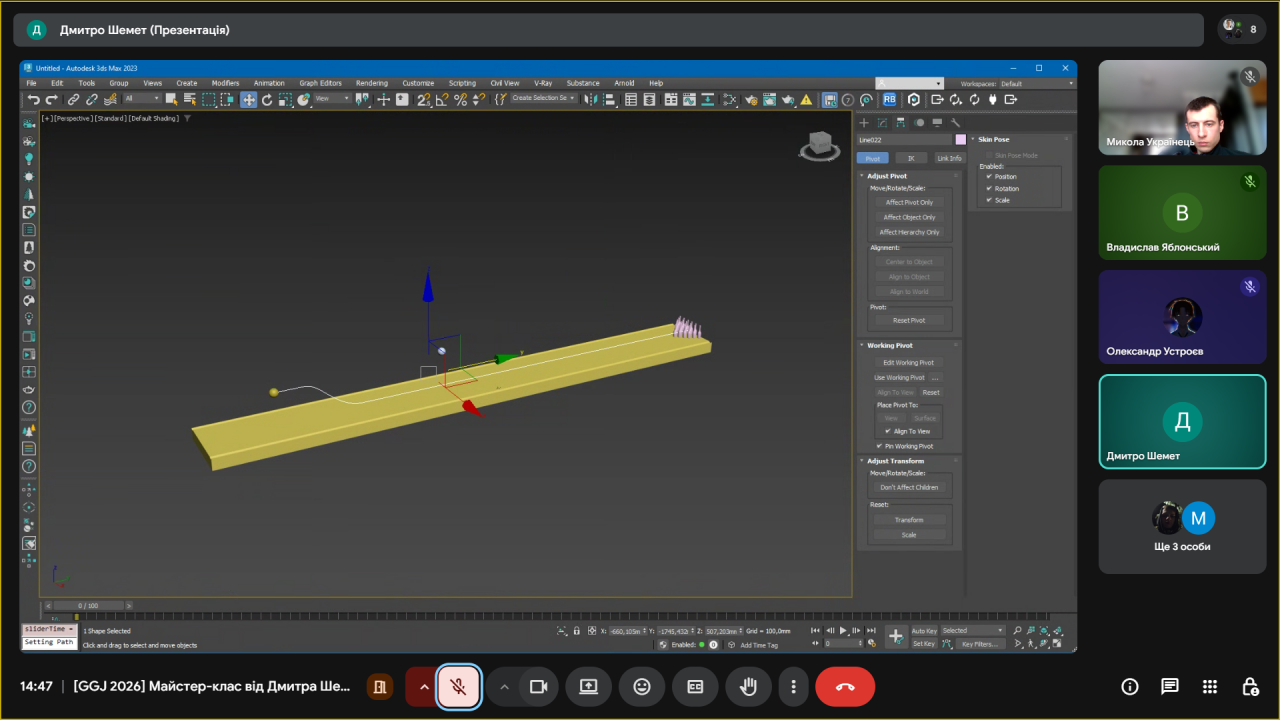
Task: Open the Render Setup teapot icon
Action: tap(751, 99)
